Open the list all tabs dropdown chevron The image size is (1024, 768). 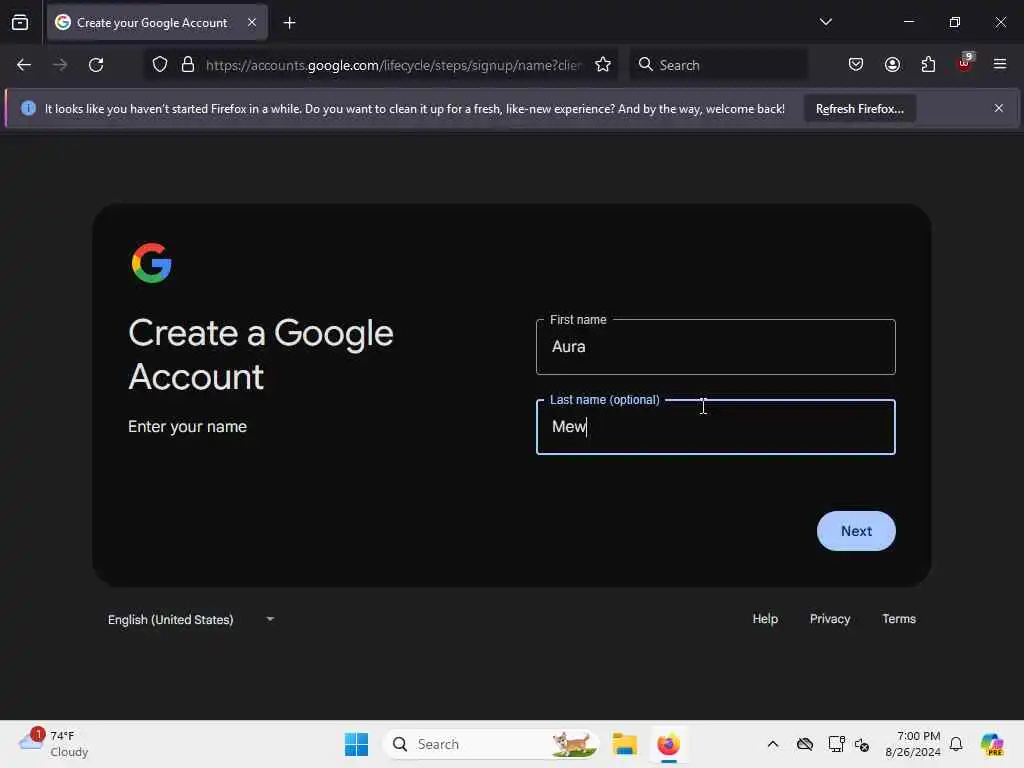[x=825, y=22]
